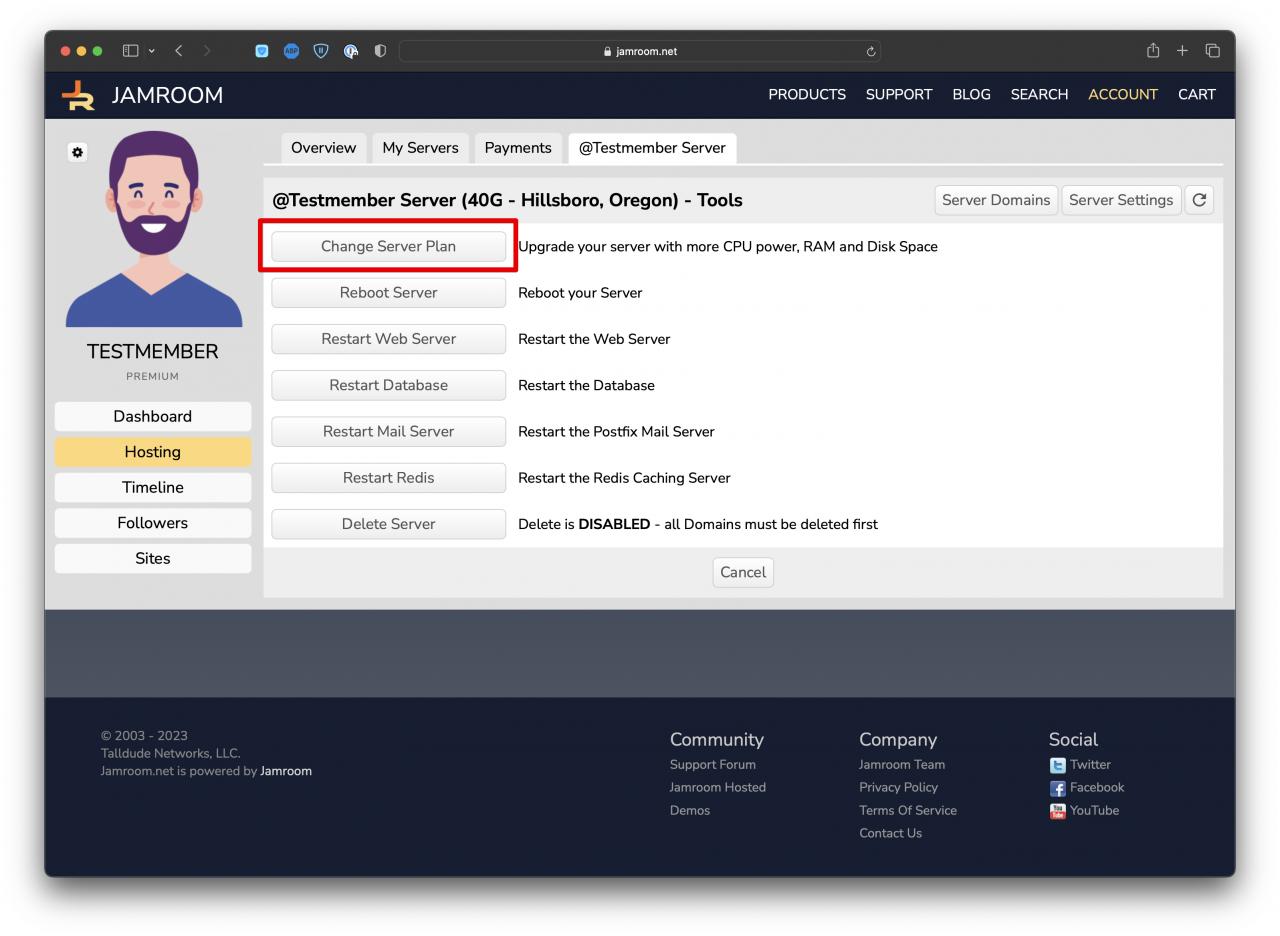Click the refresh icon beside Server Settings
The height and width of the screenshot is (936, 1280).
coord(1199,200)
